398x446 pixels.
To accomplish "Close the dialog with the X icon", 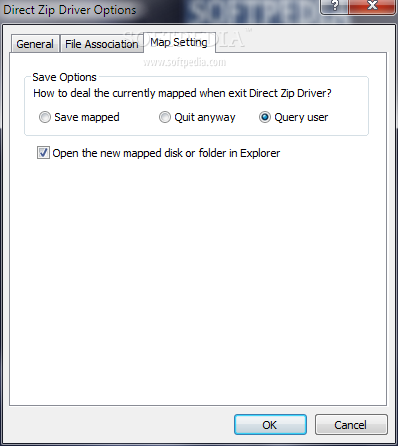I will (x=372, y=6).
